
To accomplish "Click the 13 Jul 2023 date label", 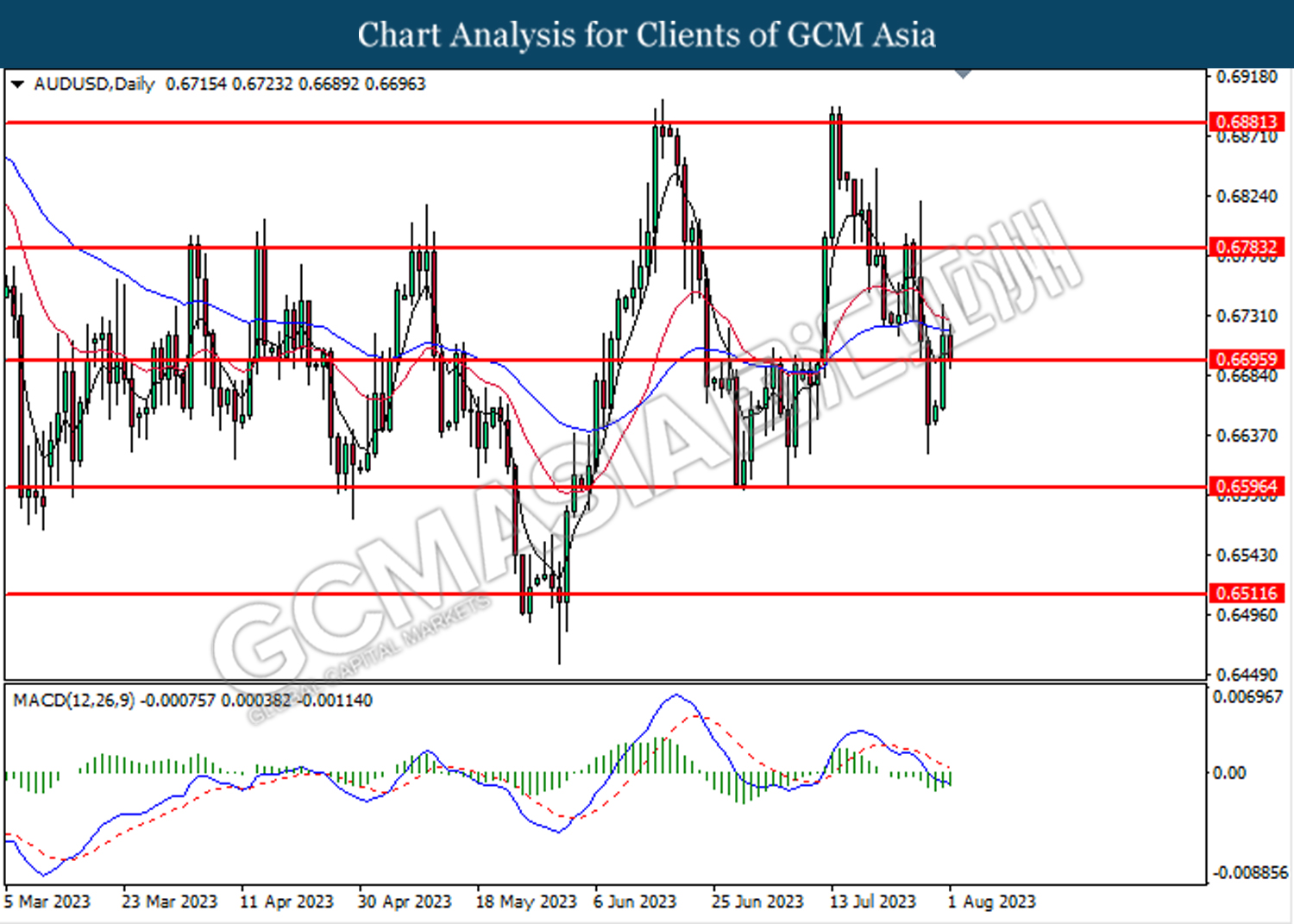I will 873,902.
